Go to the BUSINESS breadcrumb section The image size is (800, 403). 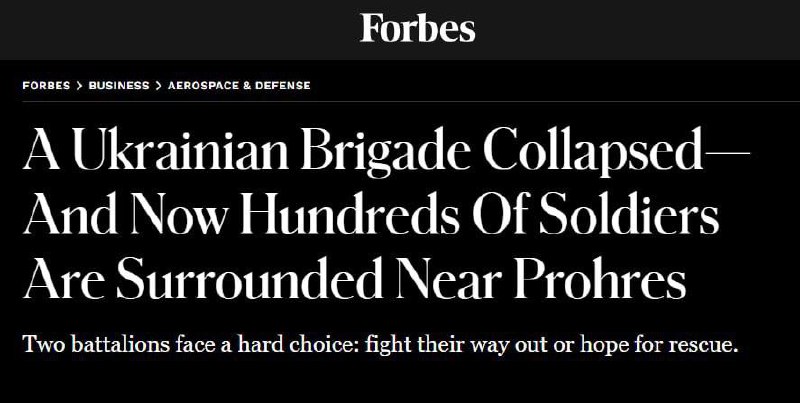118,85
